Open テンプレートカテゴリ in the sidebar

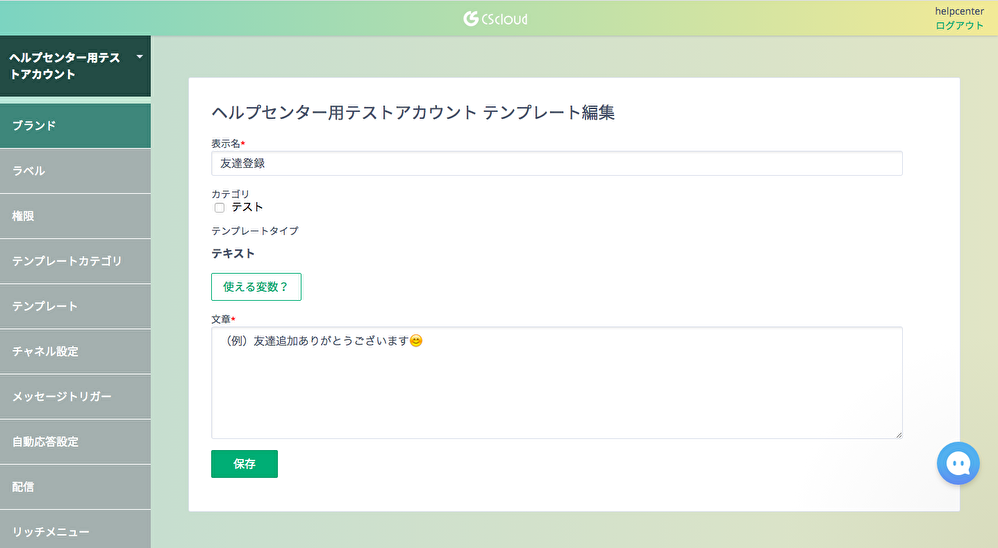(x=75, y=262)
